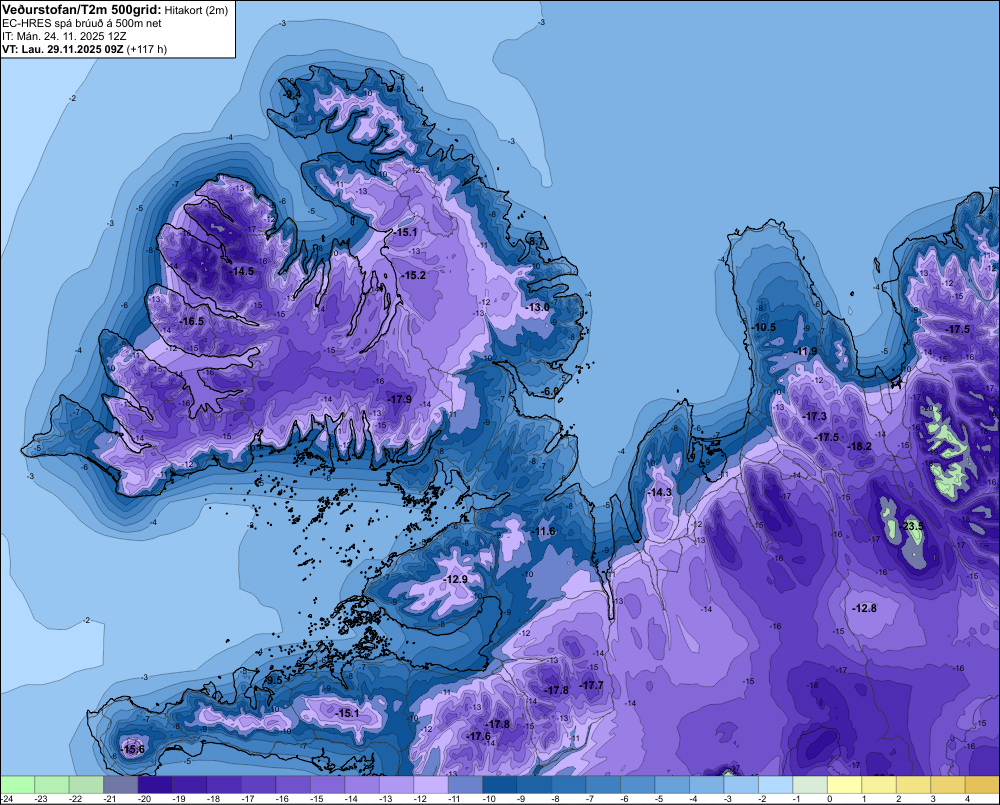Click the -17.5 label below -17.3
Screen dimensions: 1000x805
point(827,437)
